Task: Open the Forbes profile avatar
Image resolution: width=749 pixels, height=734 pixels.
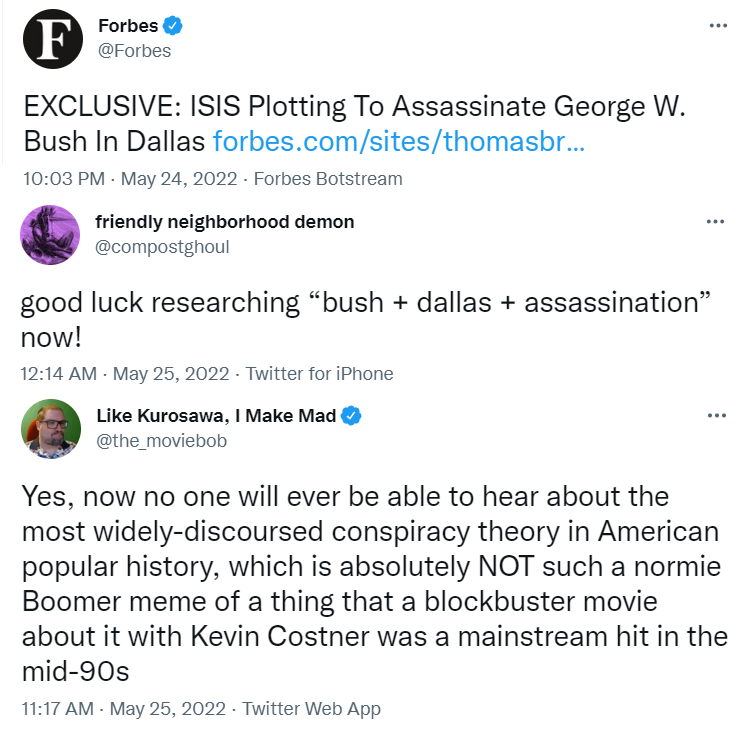Action: (x=53, y=39)
